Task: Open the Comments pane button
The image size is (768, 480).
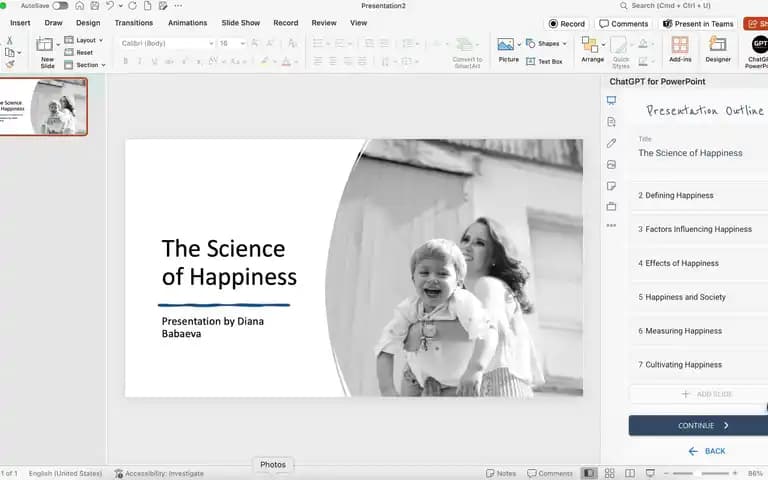Action: pyautogui.click(x=624, y=24)
